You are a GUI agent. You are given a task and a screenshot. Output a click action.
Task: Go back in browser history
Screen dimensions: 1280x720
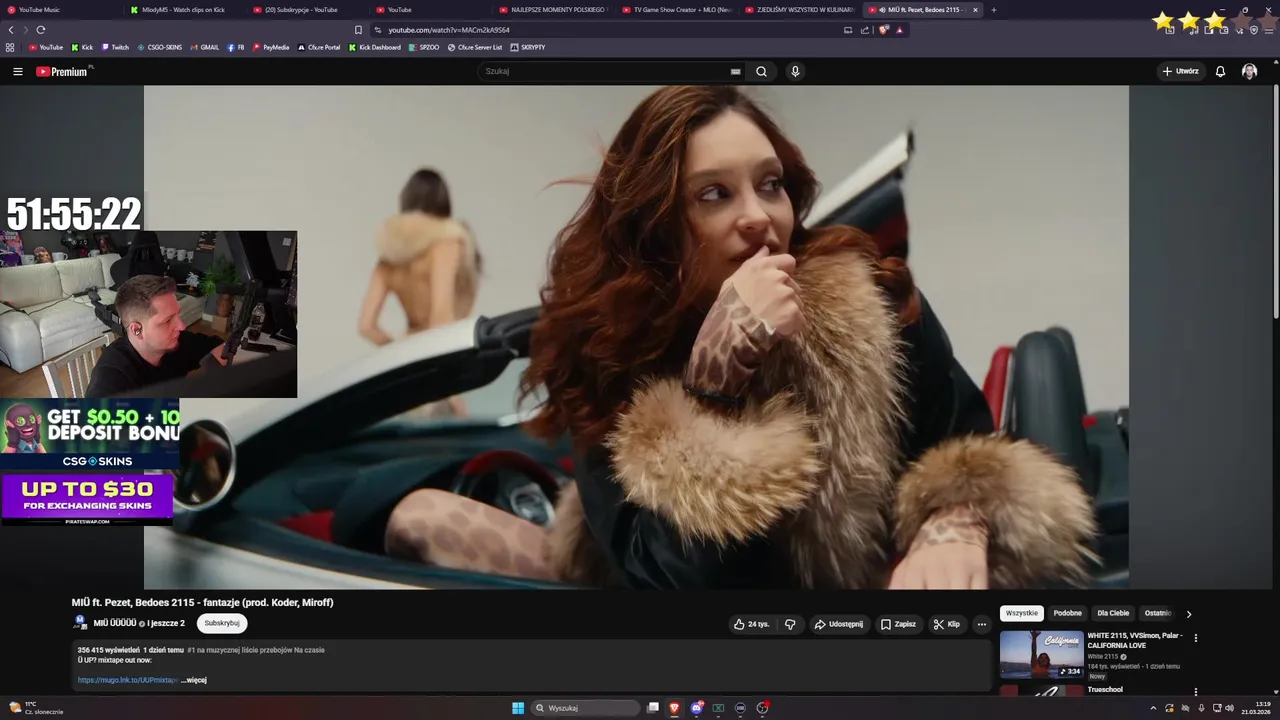coord(11,30)
